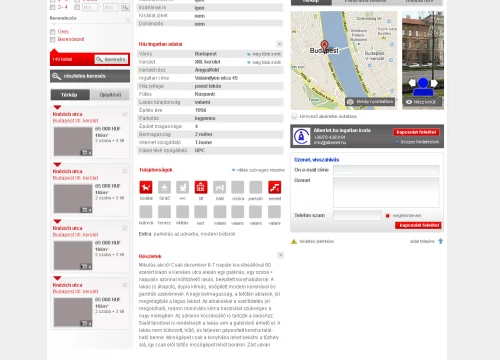Screen dimensions: 500x360
Task: Toggle 'környező albérletek mutatása' radio button
Action: pyautogui.click(x=294, y=116)
